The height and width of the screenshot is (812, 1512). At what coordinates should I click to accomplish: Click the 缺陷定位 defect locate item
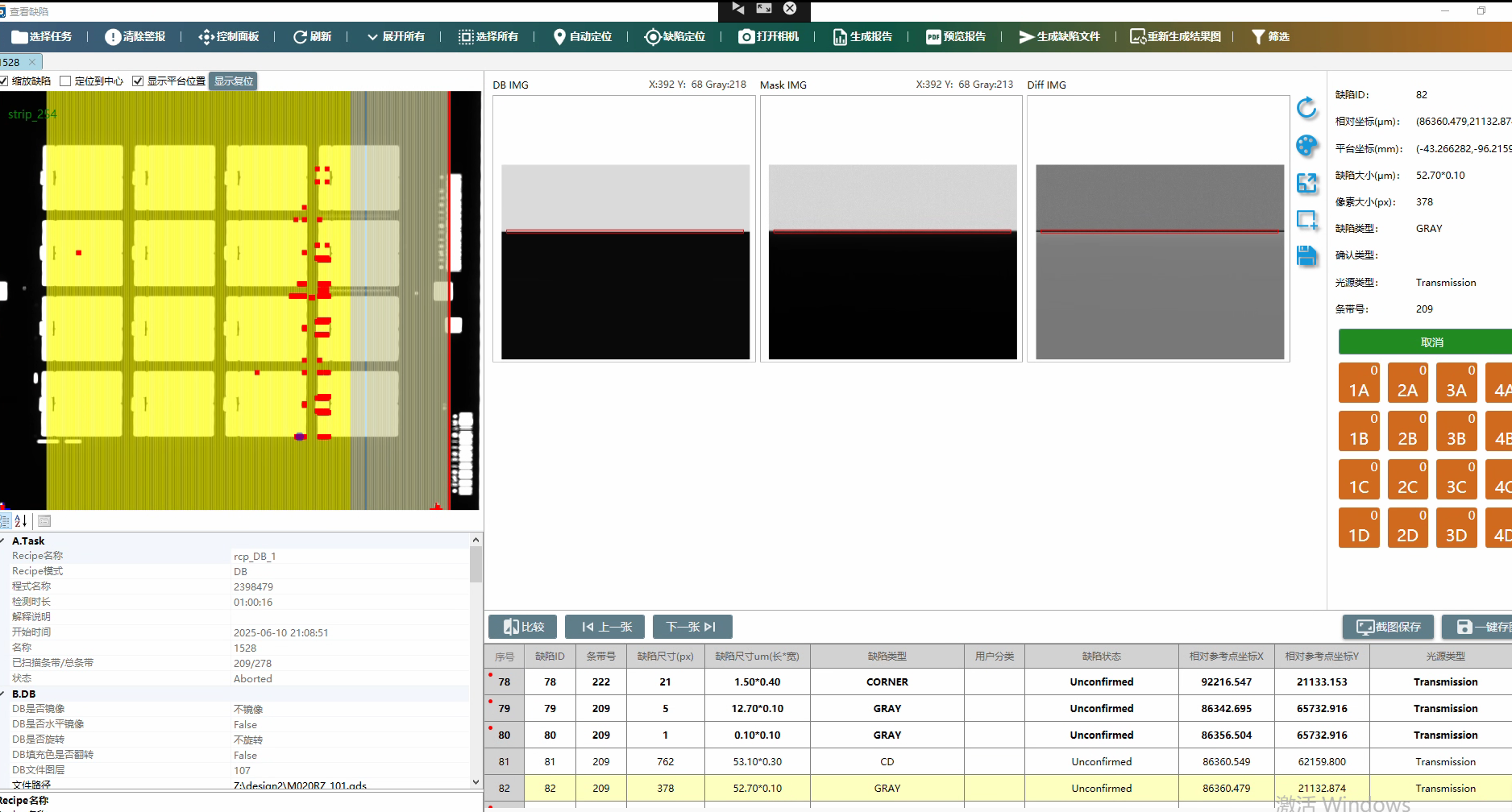(x=675, y=37)
